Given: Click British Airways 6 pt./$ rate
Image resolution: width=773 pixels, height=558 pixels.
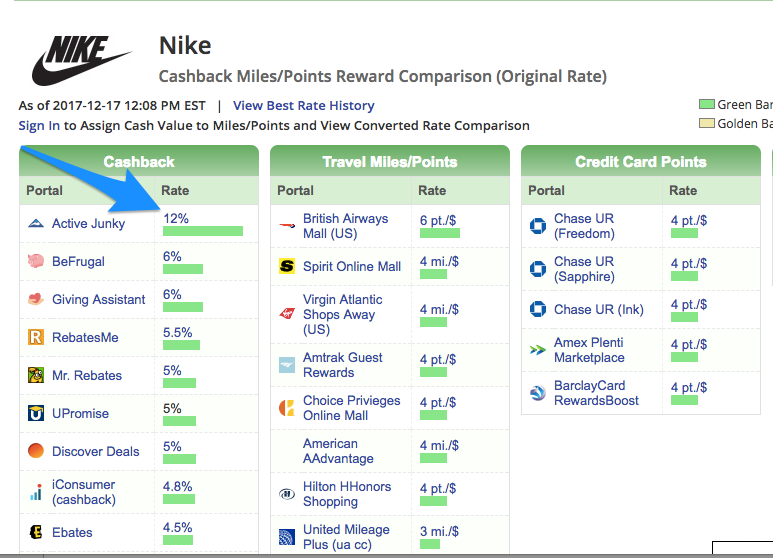Looking at the screenshot, I should pos(438,220).
